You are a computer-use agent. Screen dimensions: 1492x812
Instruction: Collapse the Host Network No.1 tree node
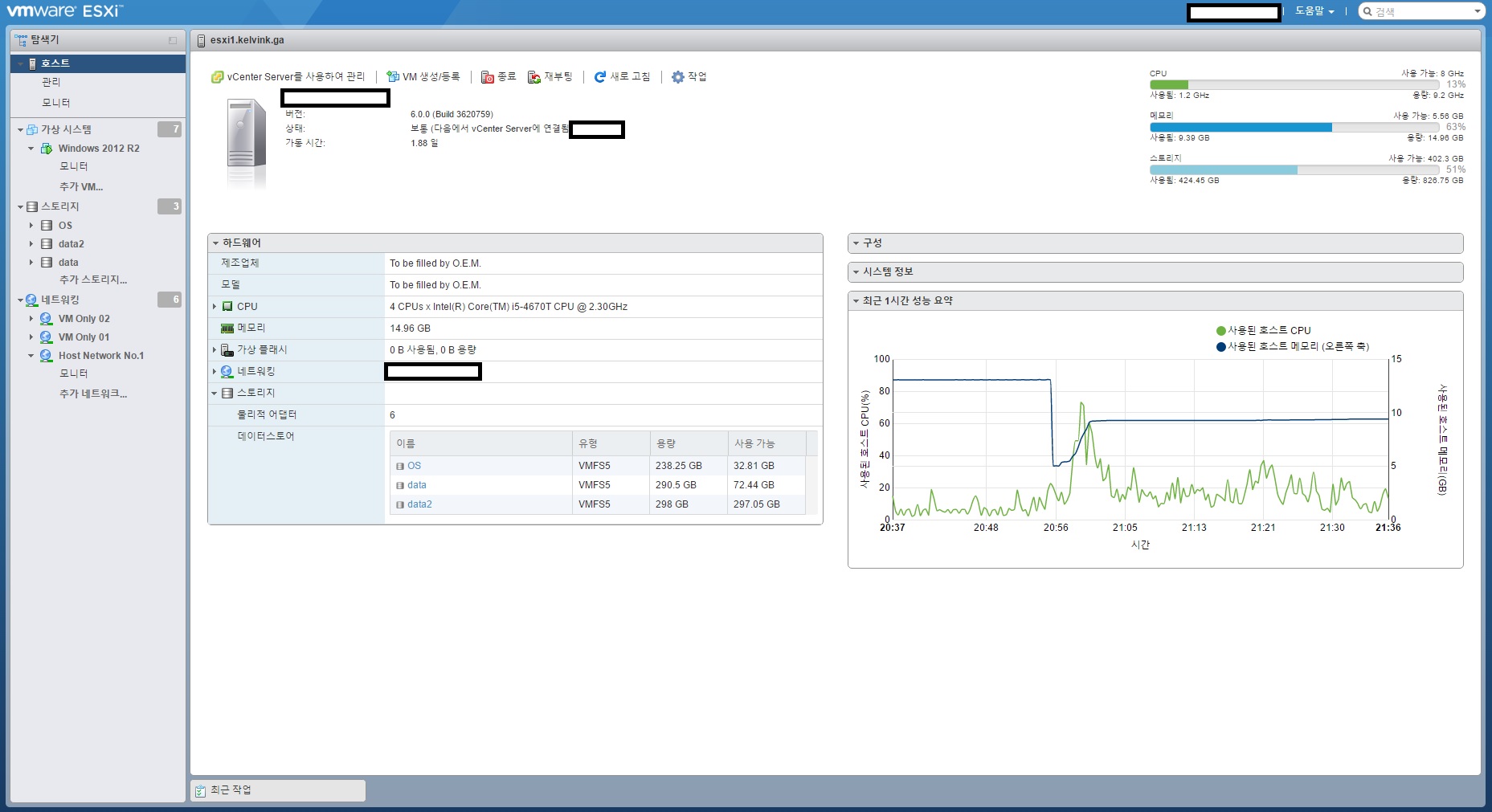[x=31, y=356]
